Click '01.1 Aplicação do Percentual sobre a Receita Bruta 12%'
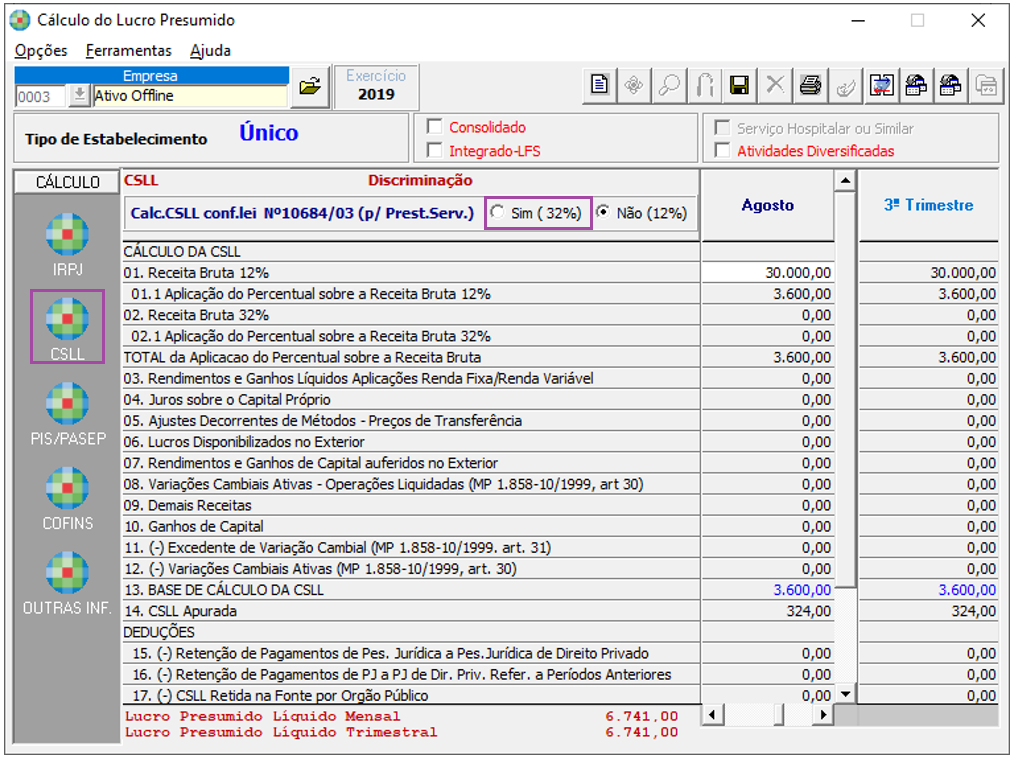The image size is (1013, 758). pos(411,294)
